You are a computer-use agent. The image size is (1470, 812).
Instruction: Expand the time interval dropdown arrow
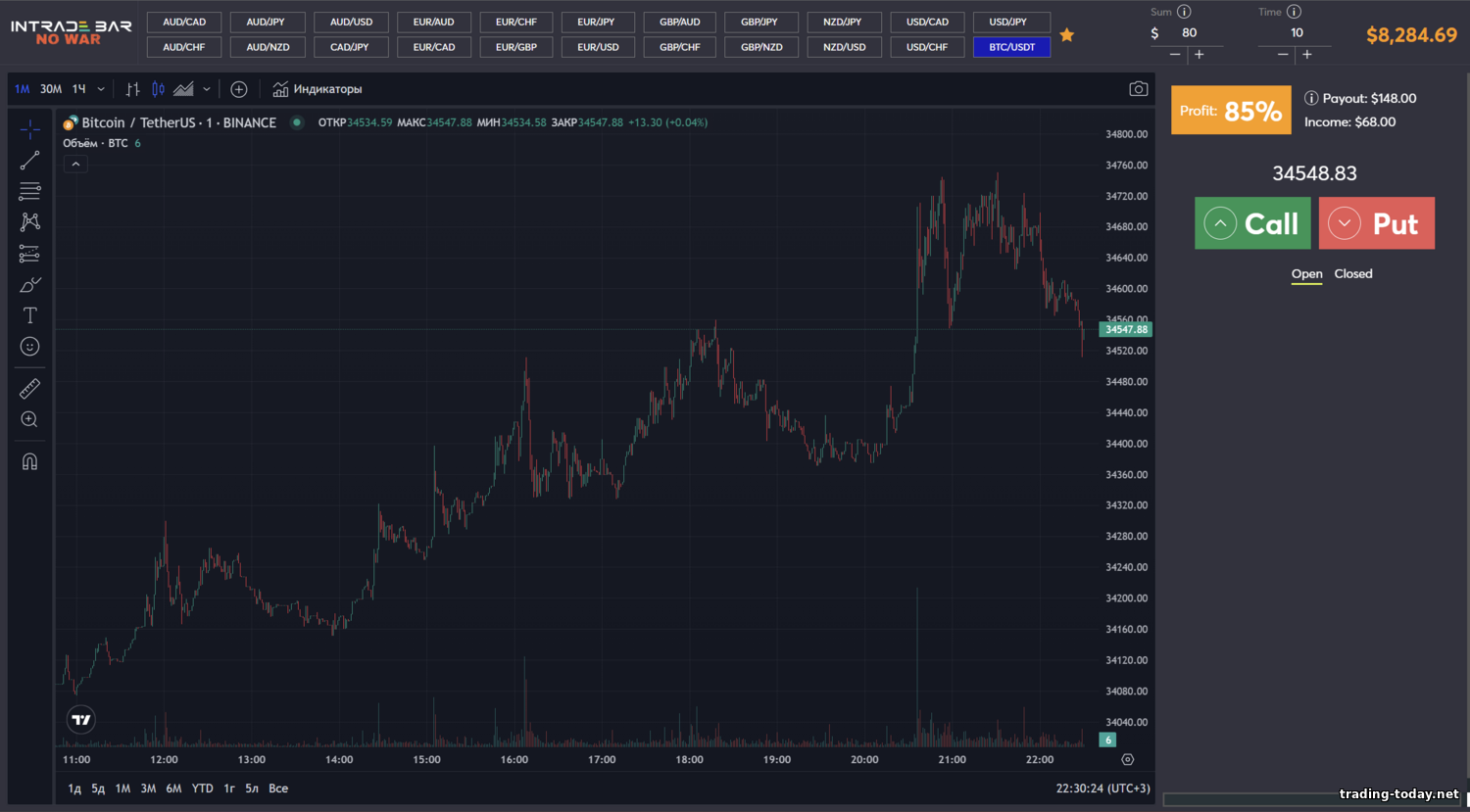[101, 89]
